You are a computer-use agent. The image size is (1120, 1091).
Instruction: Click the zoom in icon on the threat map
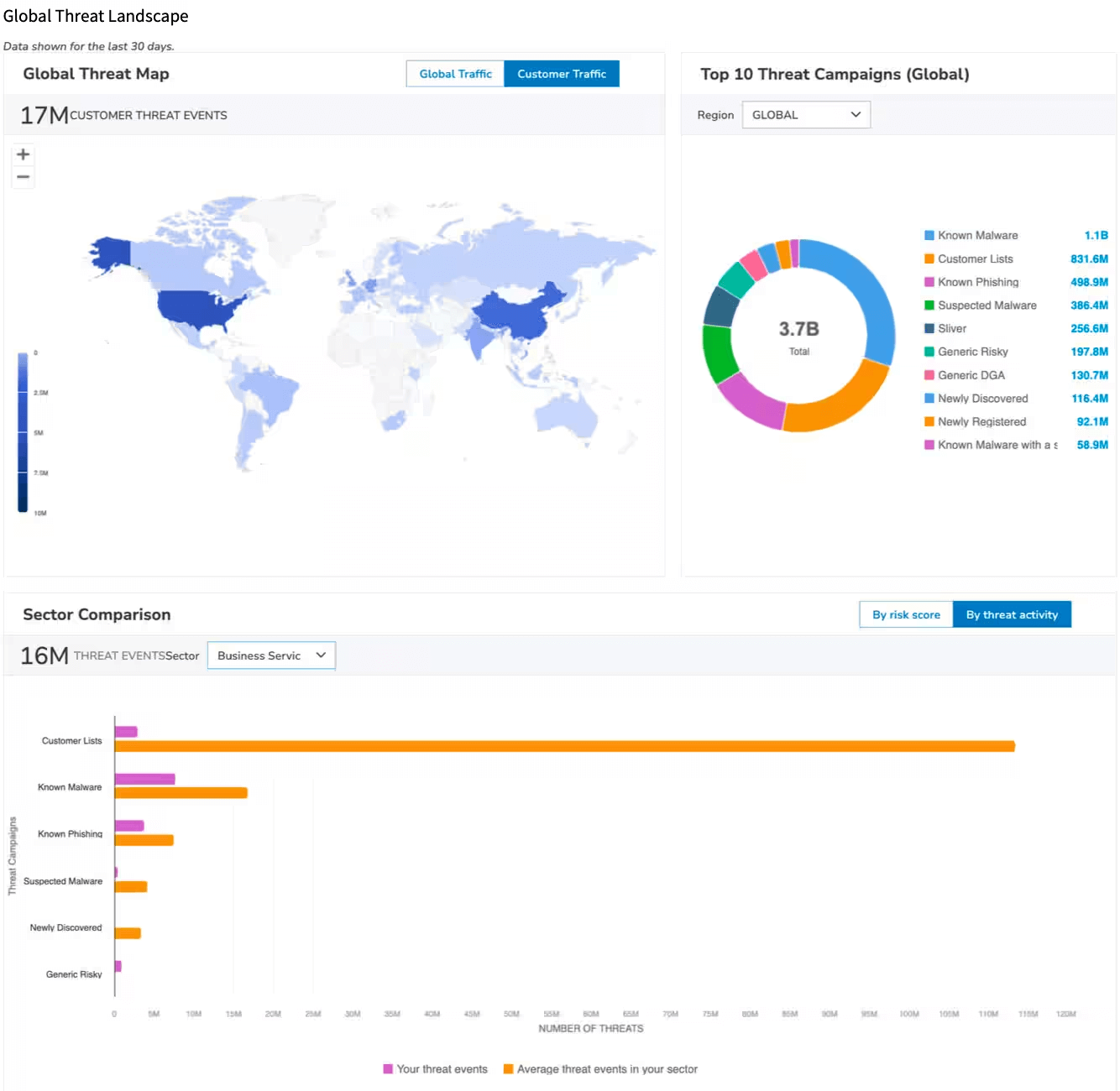23,154
